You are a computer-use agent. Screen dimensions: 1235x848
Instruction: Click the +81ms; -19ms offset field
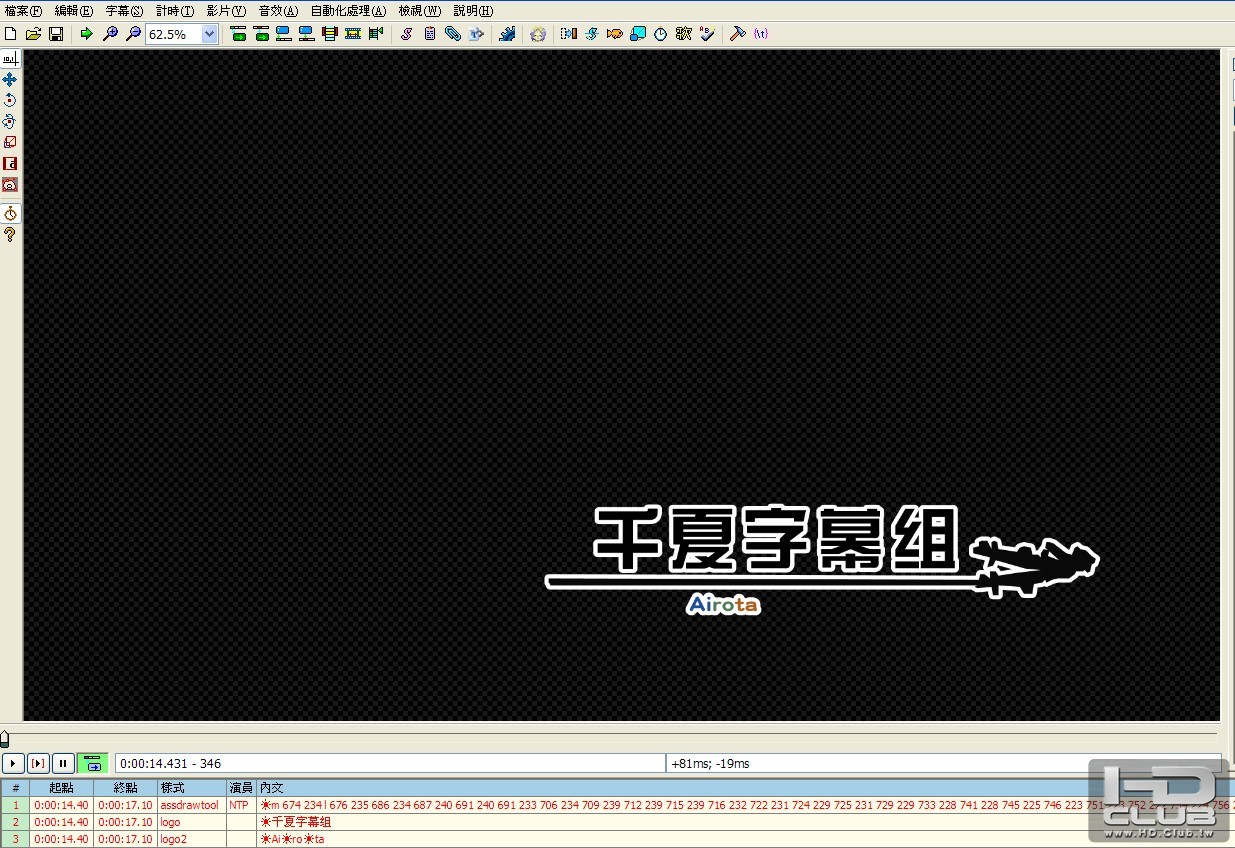coord(943,763)
